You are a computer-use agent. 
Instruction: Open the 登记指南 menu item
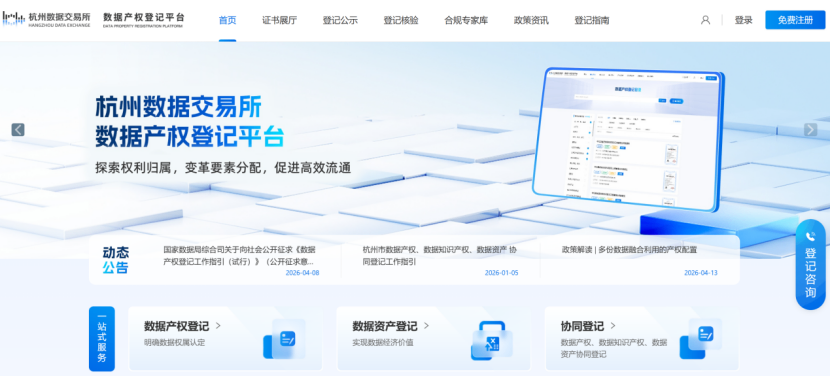tap(591, 20)
